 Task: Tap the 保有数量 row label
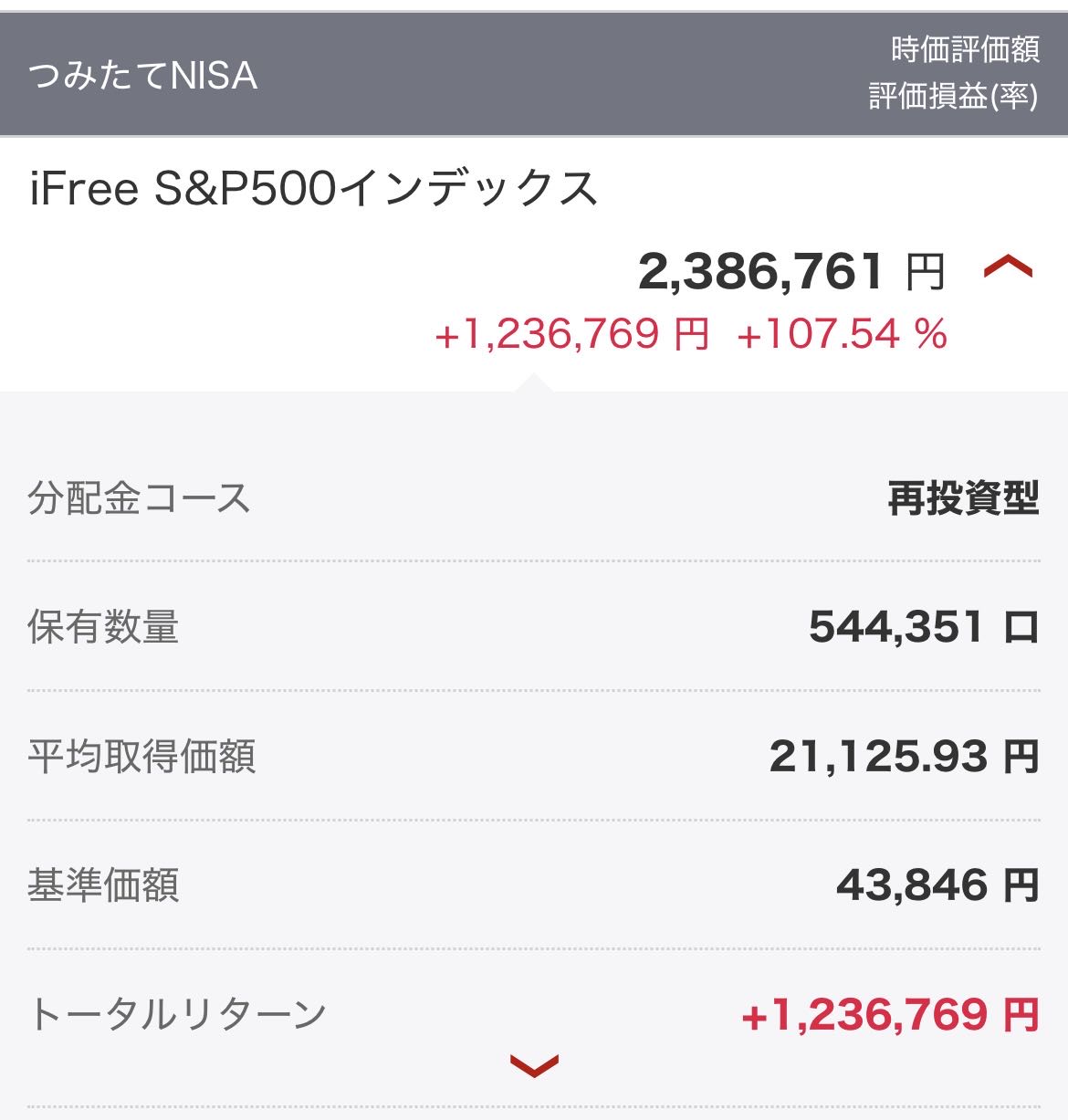103,628
